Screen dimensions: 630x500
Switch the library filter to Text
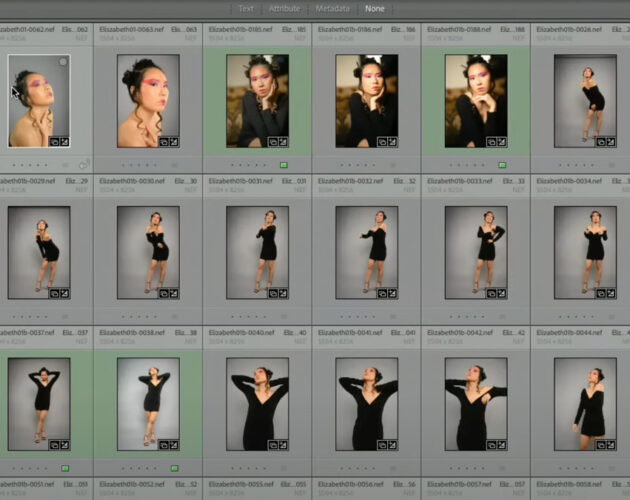[246, 8]
